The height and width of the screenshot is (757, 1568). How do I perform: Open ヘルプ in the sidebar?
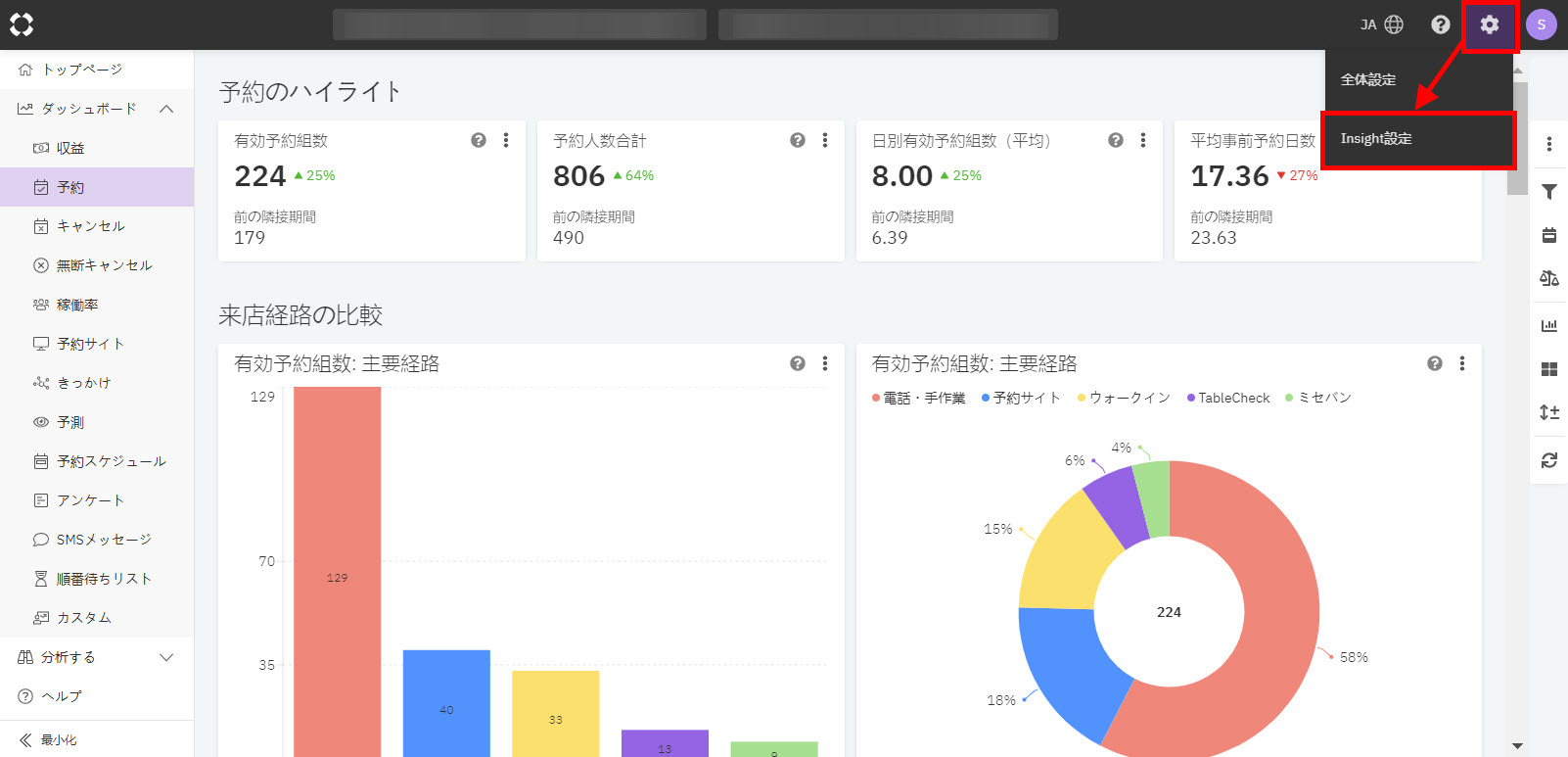click(x=96, y=696)
